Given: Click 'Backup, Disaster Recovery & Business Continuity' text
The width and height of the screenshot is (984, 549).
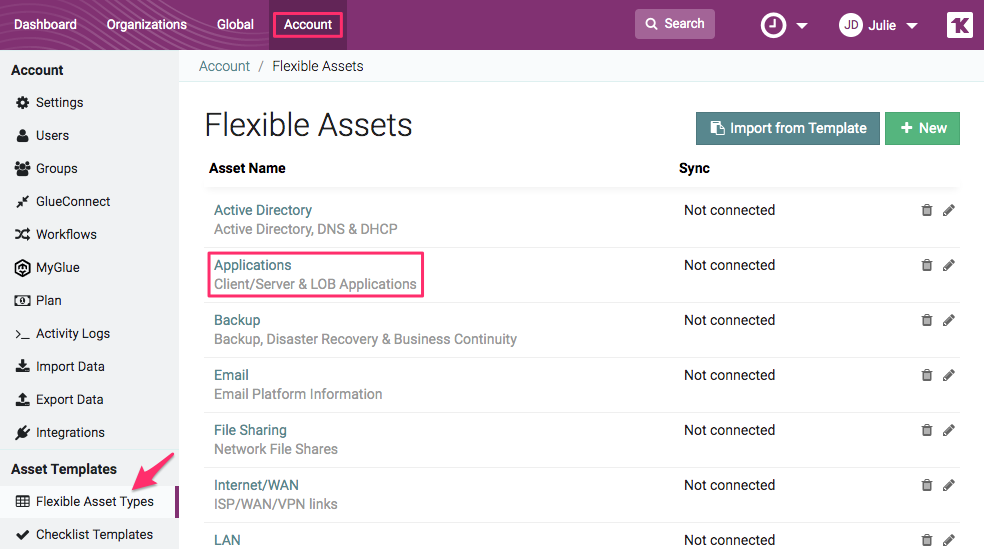Looking at the screenshot, I should (365, 339).
